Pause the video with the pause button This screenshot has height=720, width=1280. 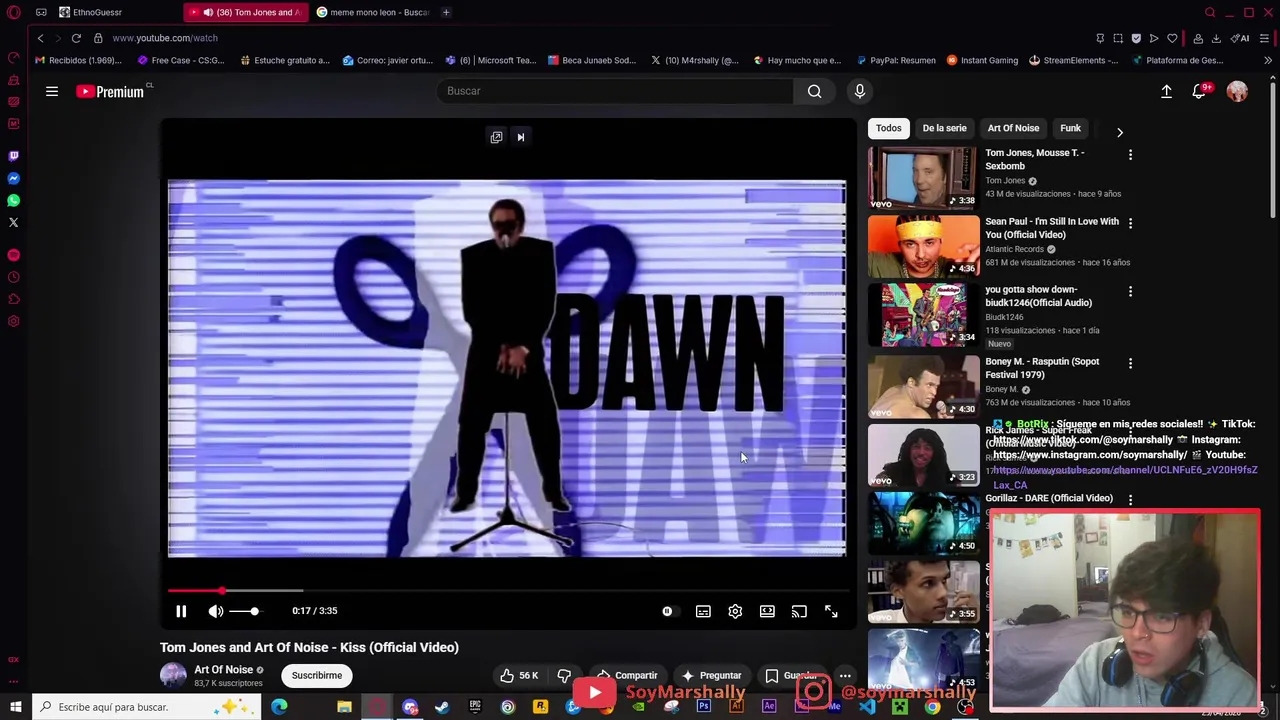[x=181, y=611]
